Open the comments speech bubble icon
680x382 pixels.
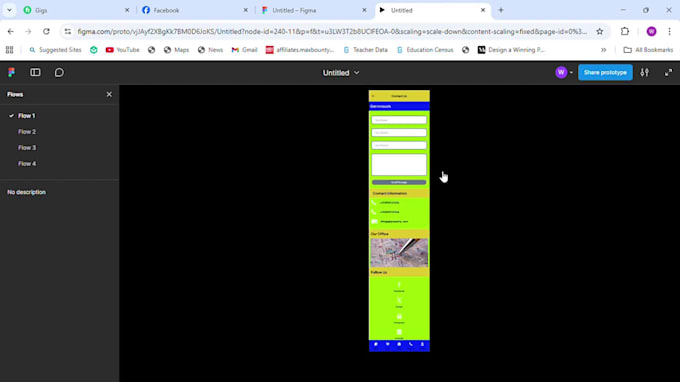(59, 72)
